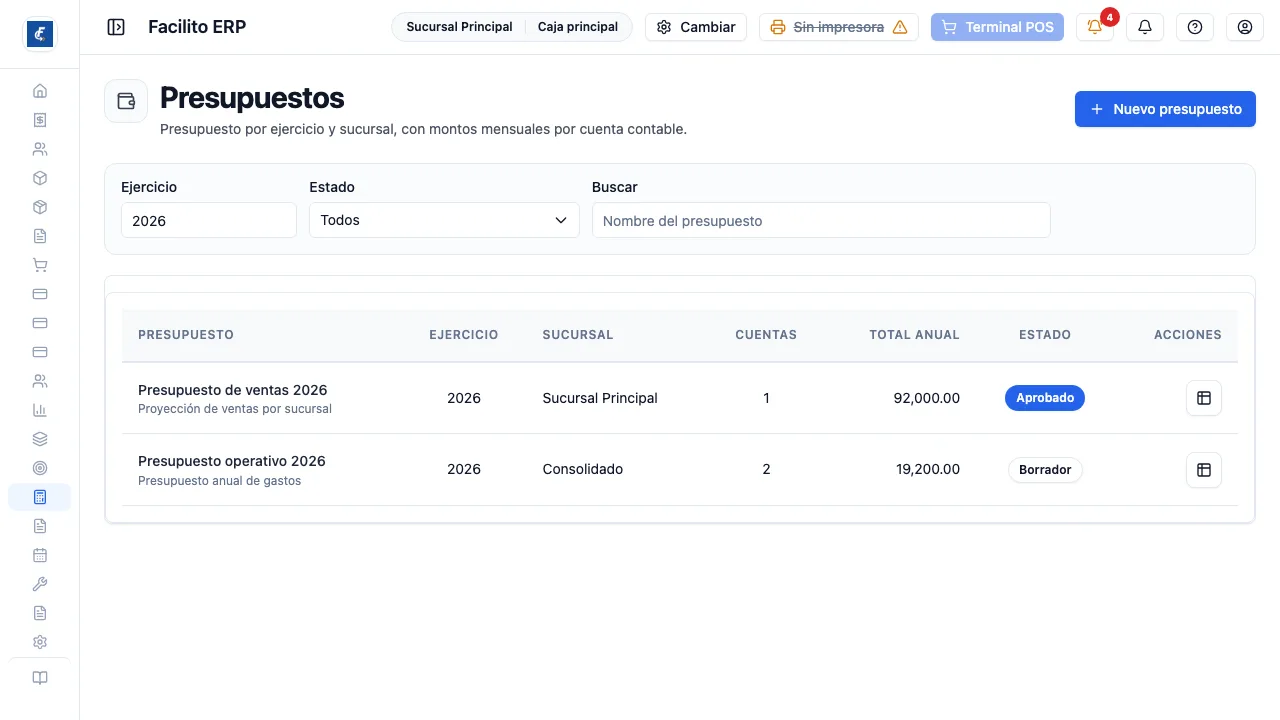Click the Cambiar button
This screenshot has height=720, width=1280.
[x=696, y=27]
